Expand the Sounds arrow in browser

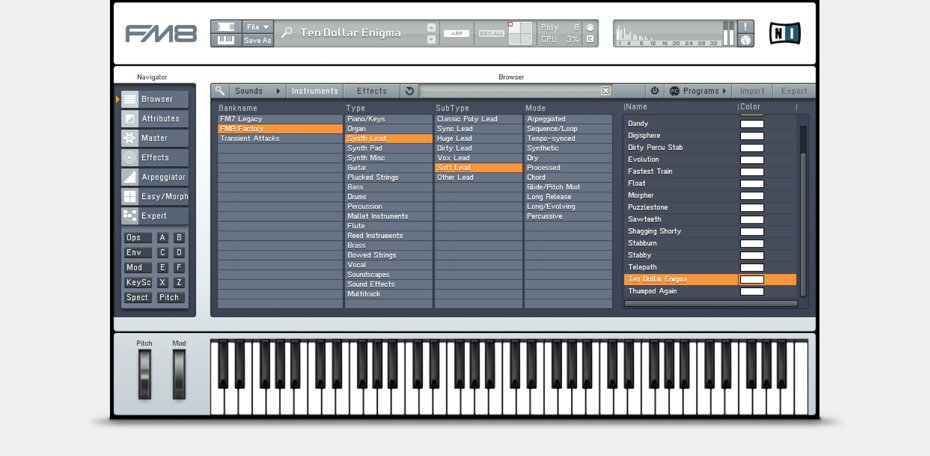tap(278, 91)
